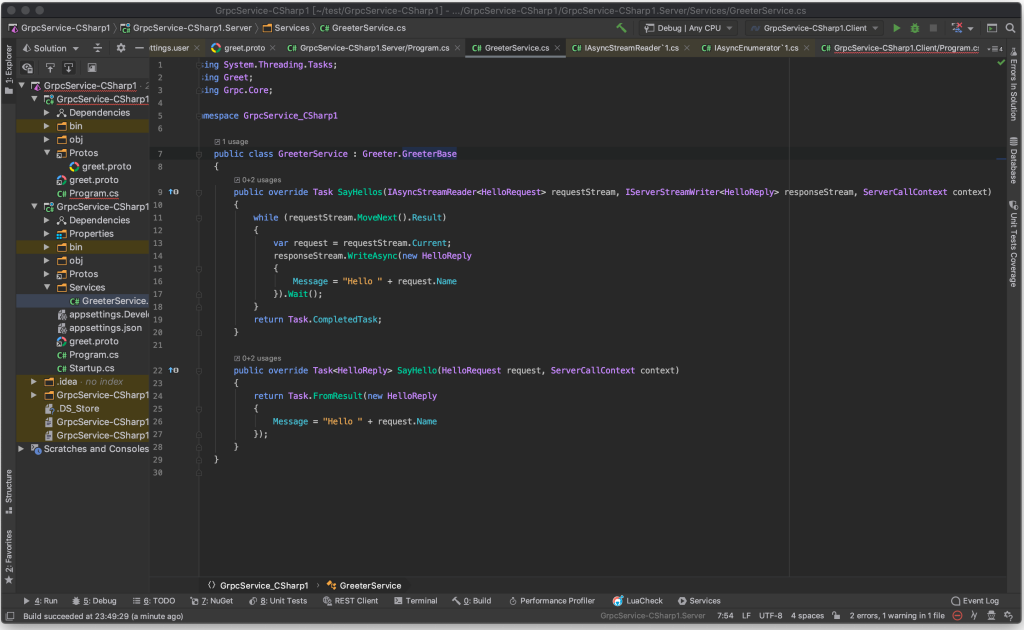Close the GreeterService.cs editor tab
1024x630 pixels.
[x=557, y=48]
